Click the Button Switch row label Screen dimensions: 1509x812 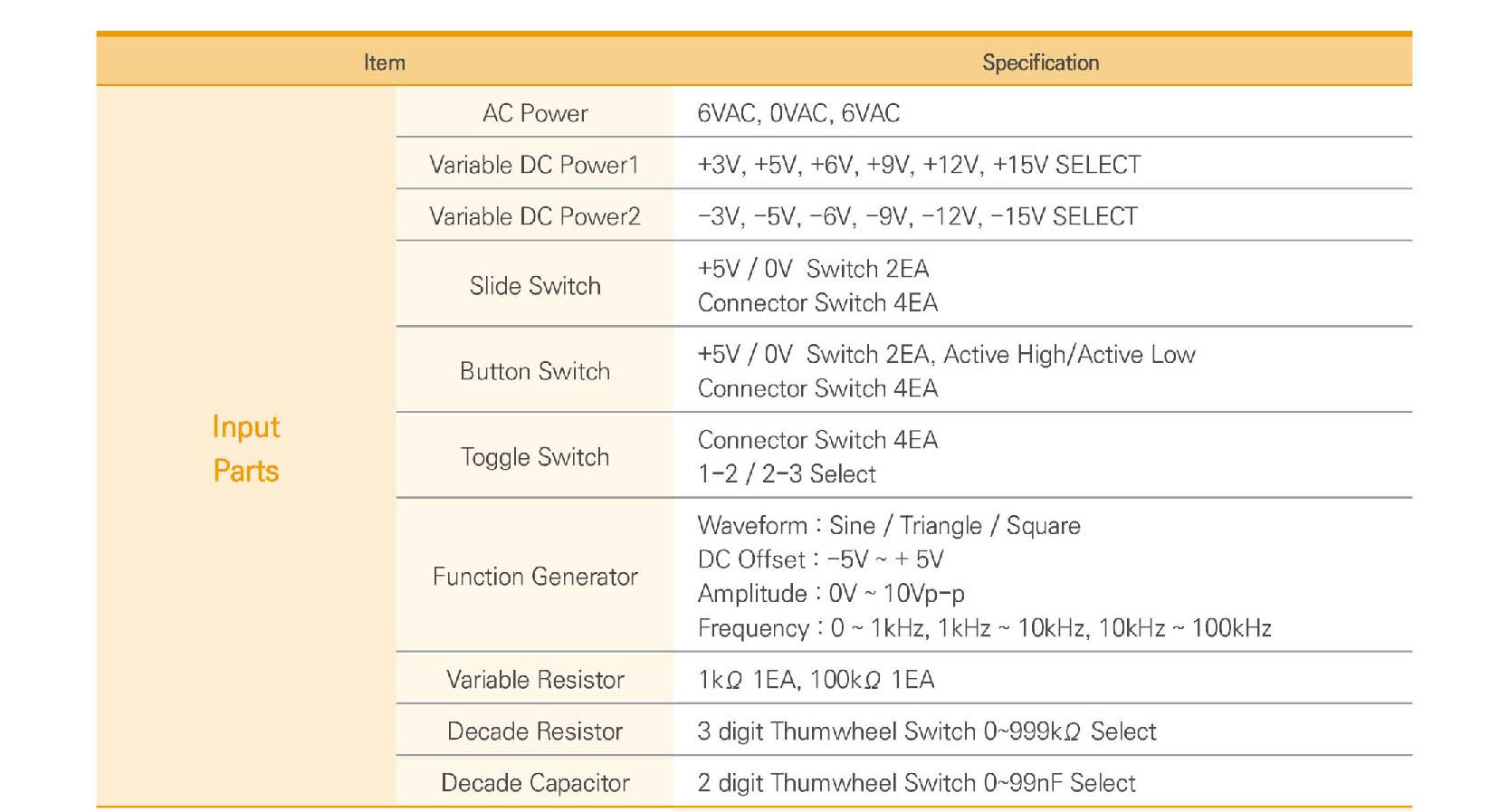click(535, 371)
